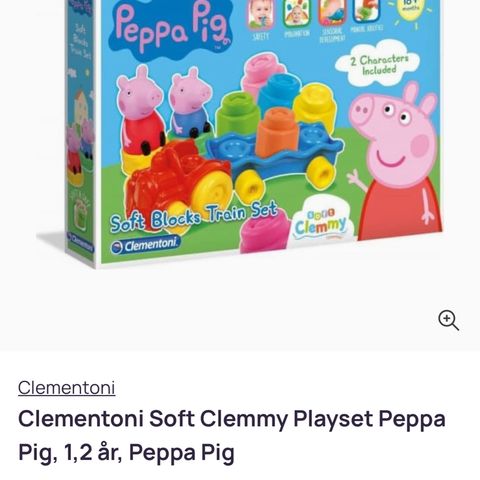
Task: Click the Sensorial Development icon on box
Action: [332, 13]
